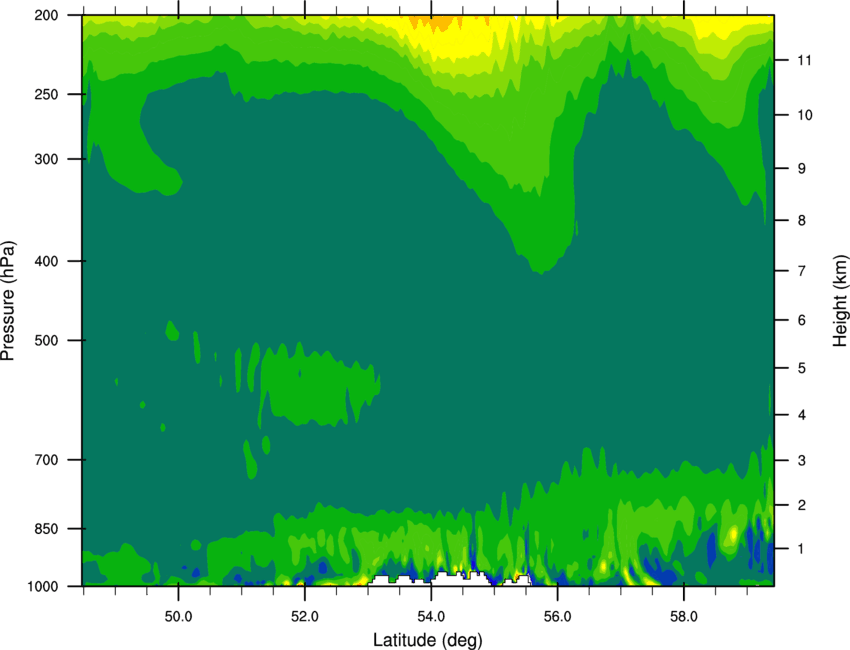
Task: Click the height label 9 km
Action: click(801, 169)
